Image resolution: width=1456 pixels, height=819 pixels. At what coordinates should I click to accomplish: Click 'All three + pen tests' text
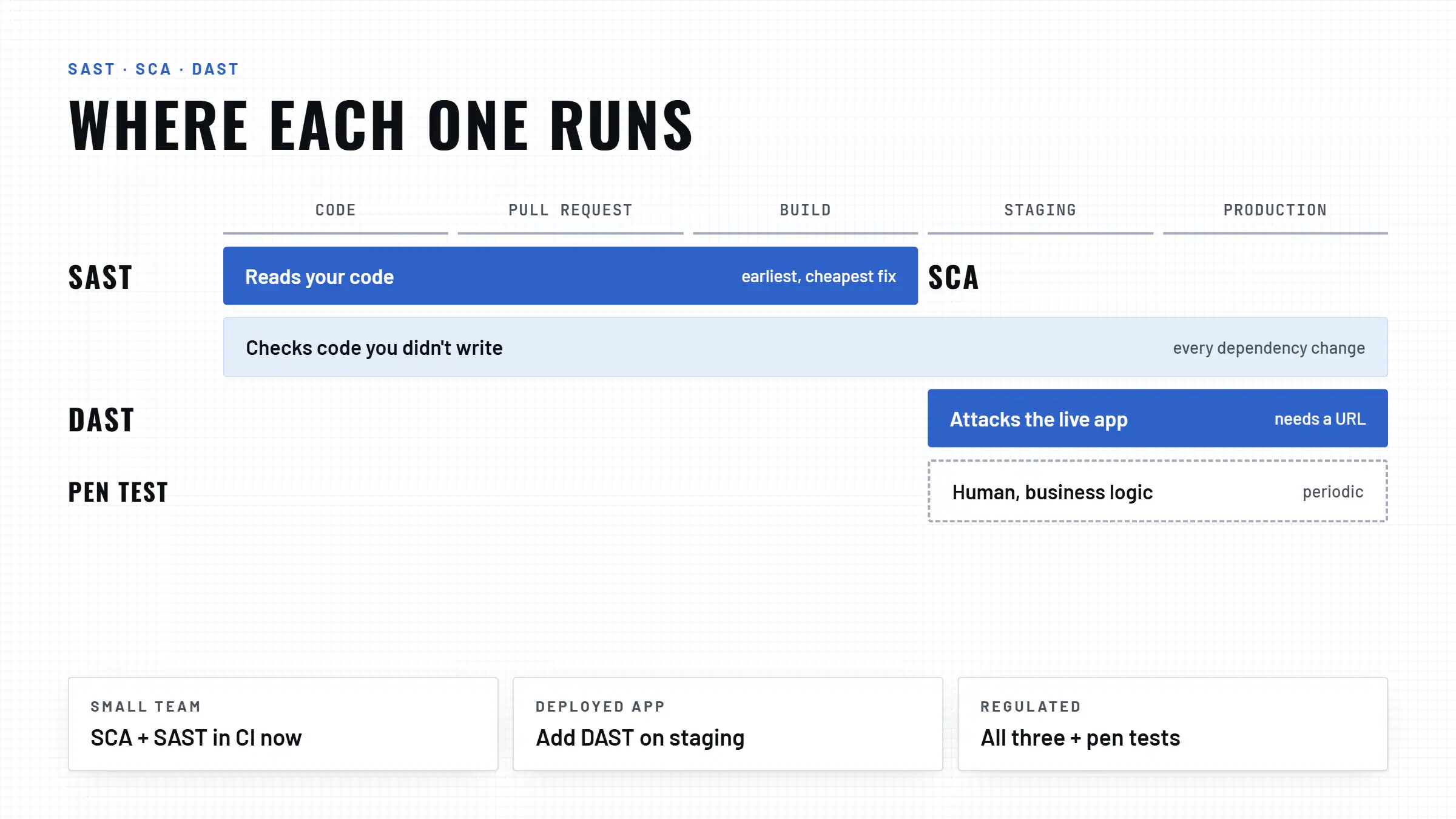1080,738
